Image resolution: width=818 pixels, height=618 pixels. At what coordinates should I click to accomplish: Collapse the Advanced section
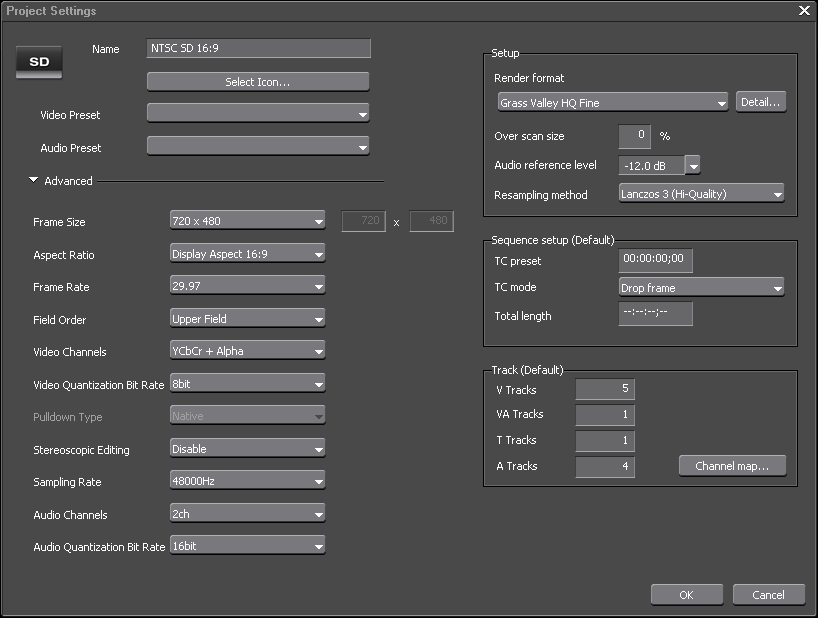click(x=34, y=181)
